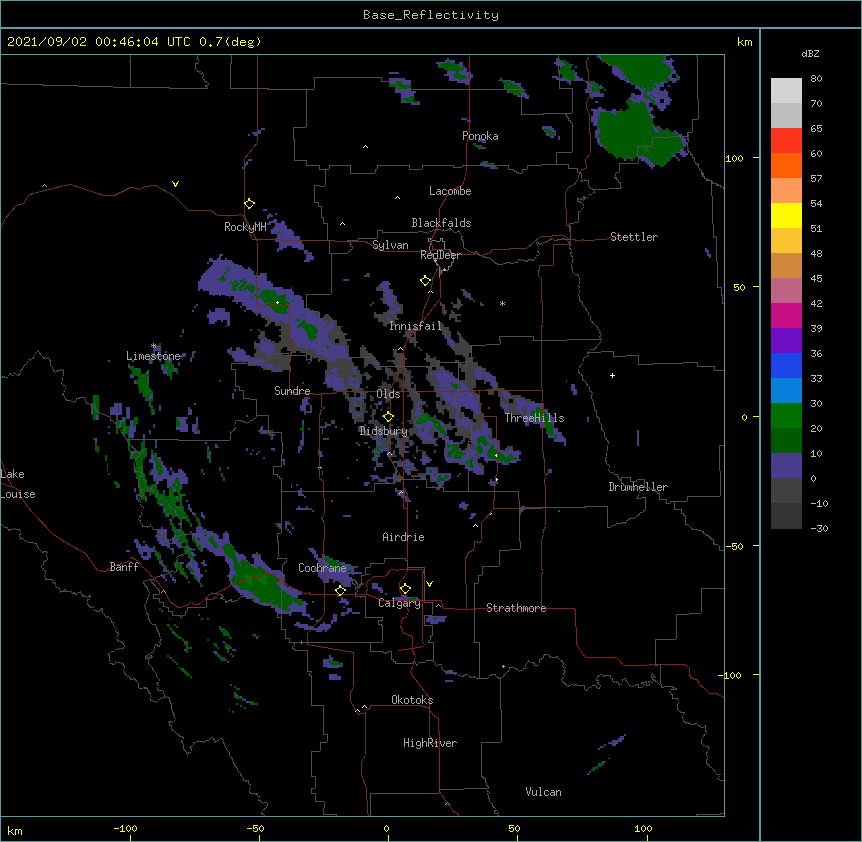Select the orange 57-60 dBZ legend swatch
The height and width of the screenshot is (842, 862).
pyautogui.click(x=786, y=165)
